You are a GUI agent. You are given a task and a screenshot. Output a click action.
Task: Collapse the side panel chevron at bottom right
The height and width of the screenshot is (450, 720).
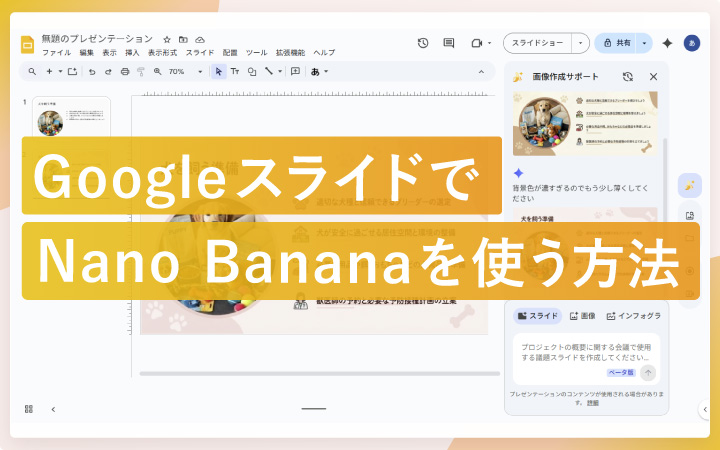pyautogui.click(x=705, y=409)
